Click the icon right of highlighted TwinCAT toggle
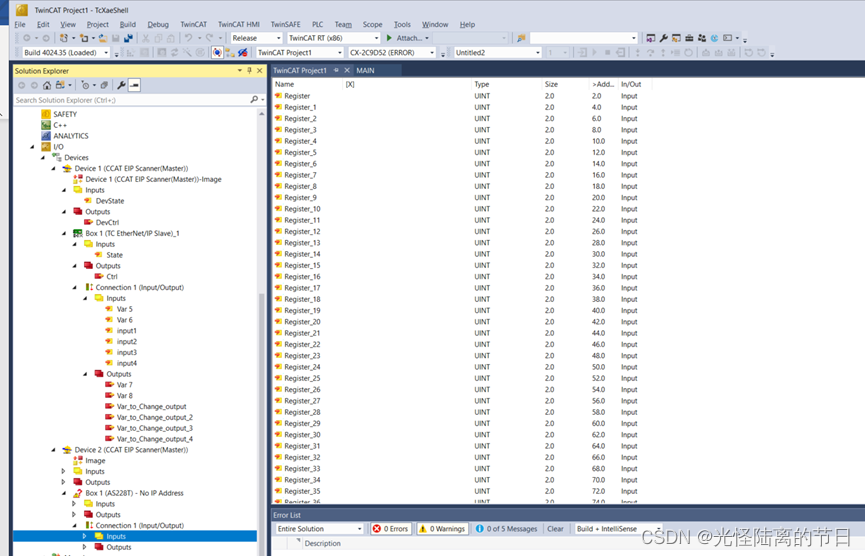This screenshot has width=865, height=556. pos(230,53)
